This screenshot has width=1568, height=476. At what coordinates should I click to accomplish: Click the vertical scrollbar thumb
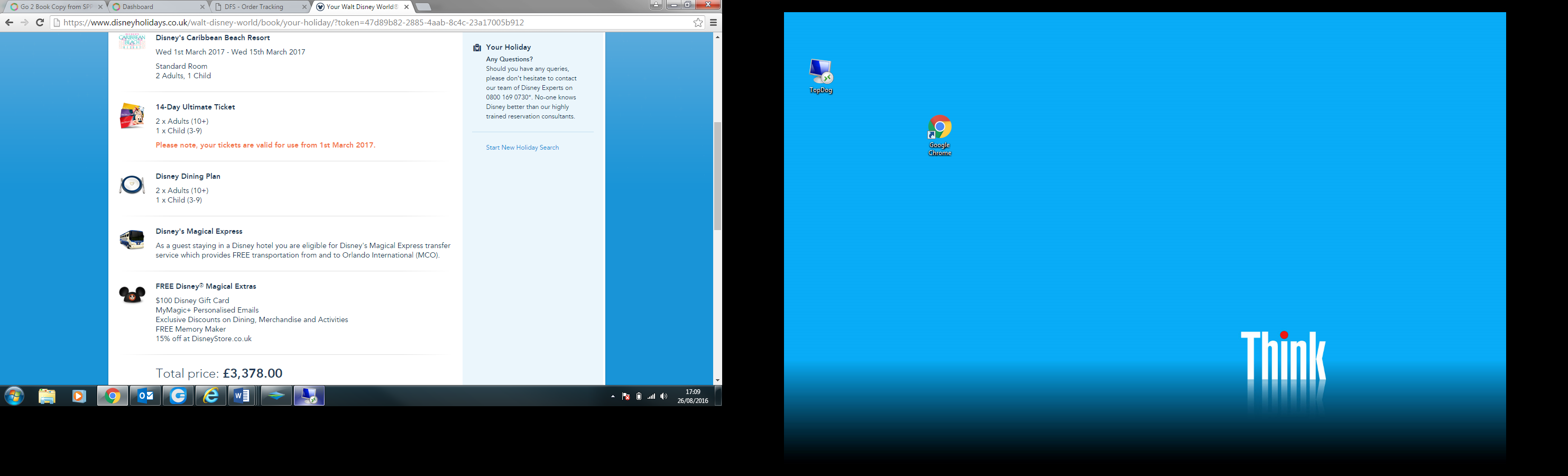point(717,176)
